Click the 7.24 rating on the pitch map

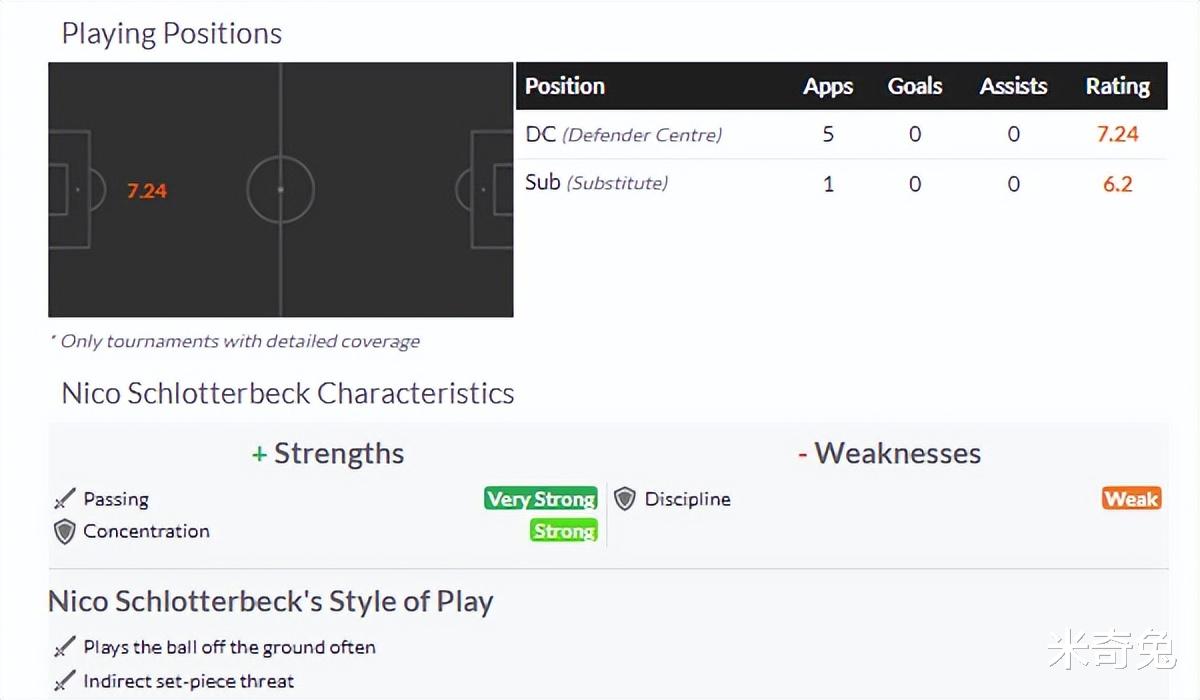pos(147,191)
